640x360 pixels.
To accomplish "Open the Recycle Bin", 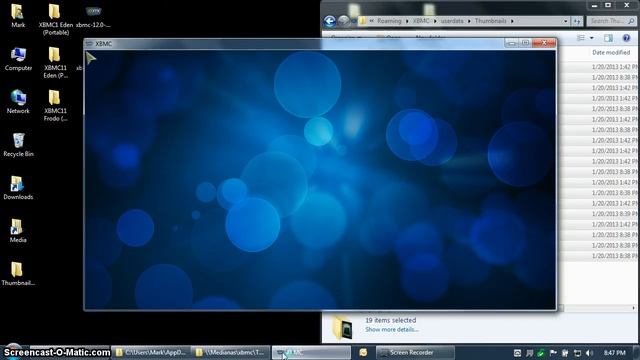I will (18, 145).
